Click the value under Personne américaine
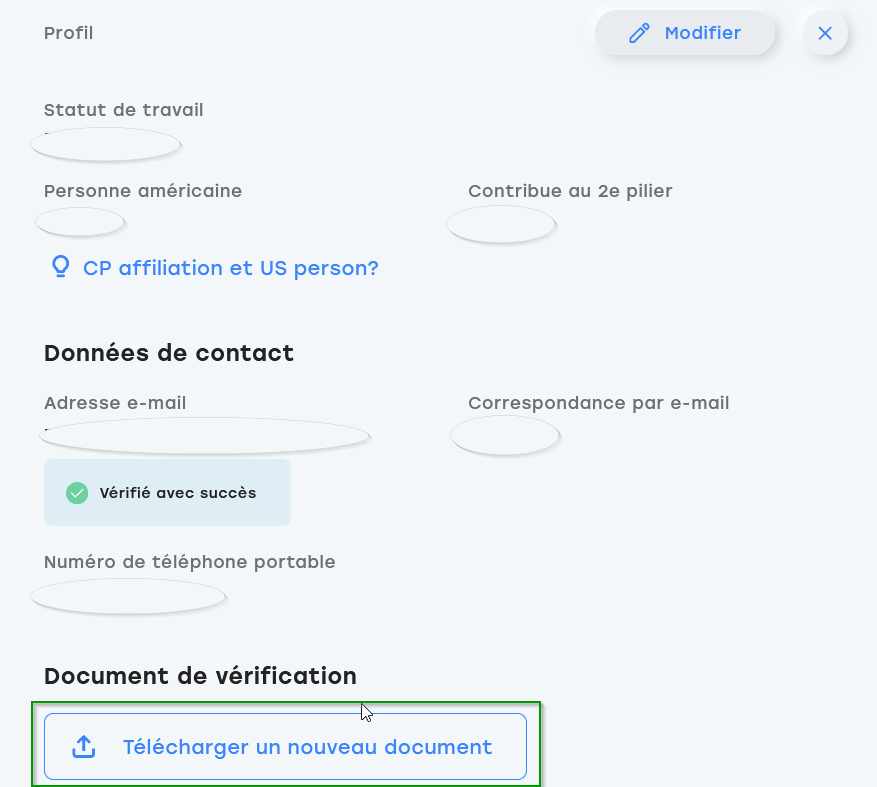877x787 pixels. [80, 222]
